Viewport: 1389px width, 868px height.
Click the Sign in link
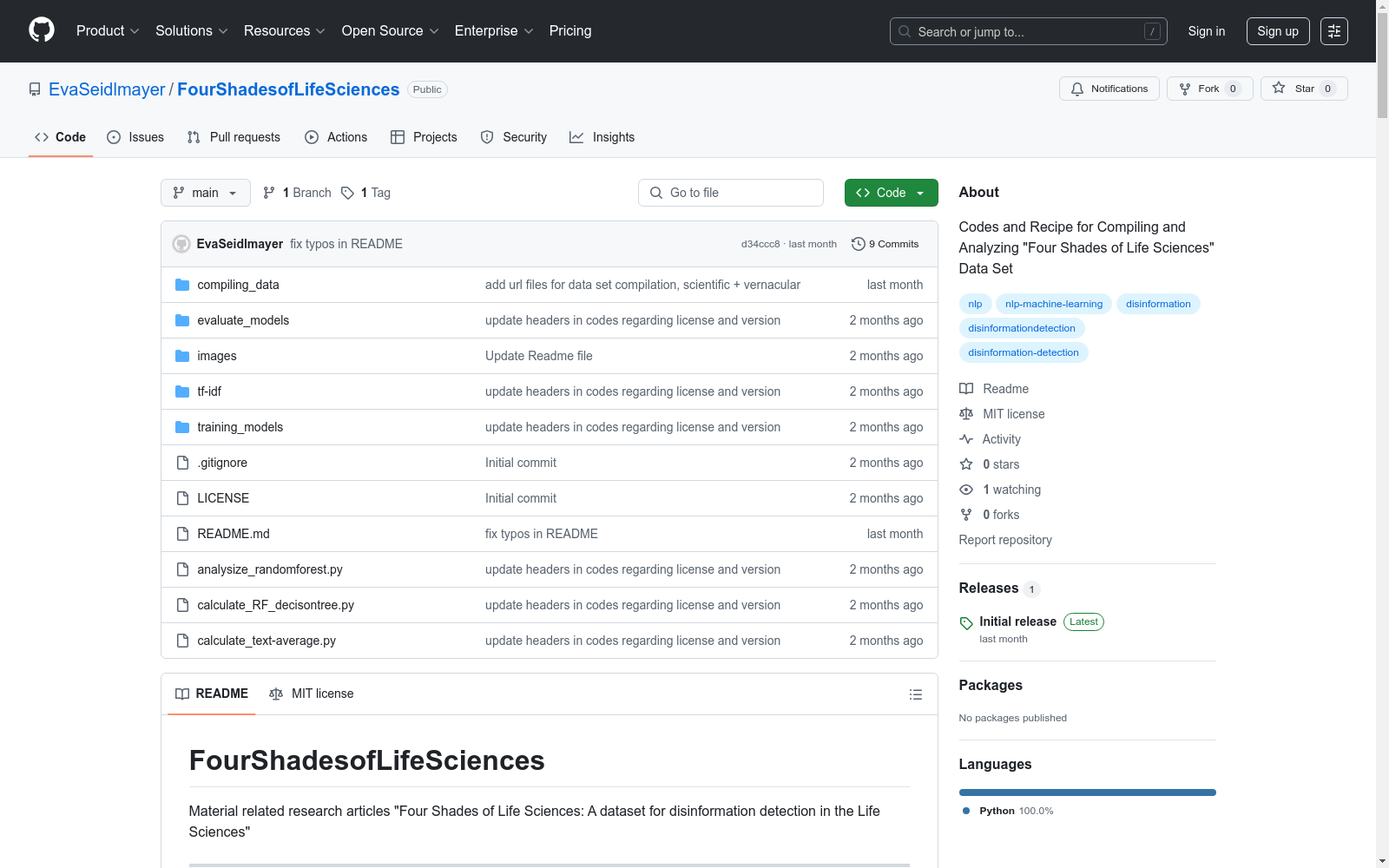(1207, 31)
